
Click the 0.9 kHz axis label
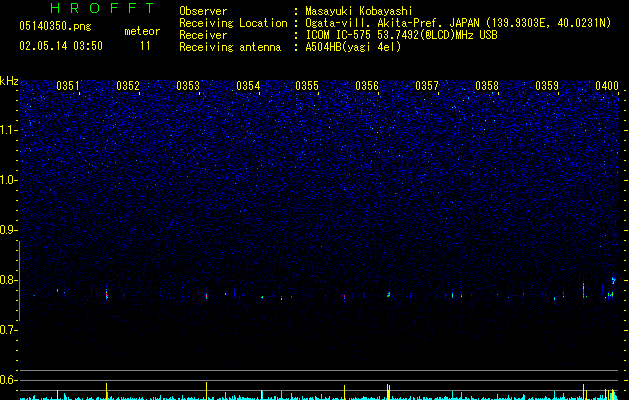pos(8,230)
